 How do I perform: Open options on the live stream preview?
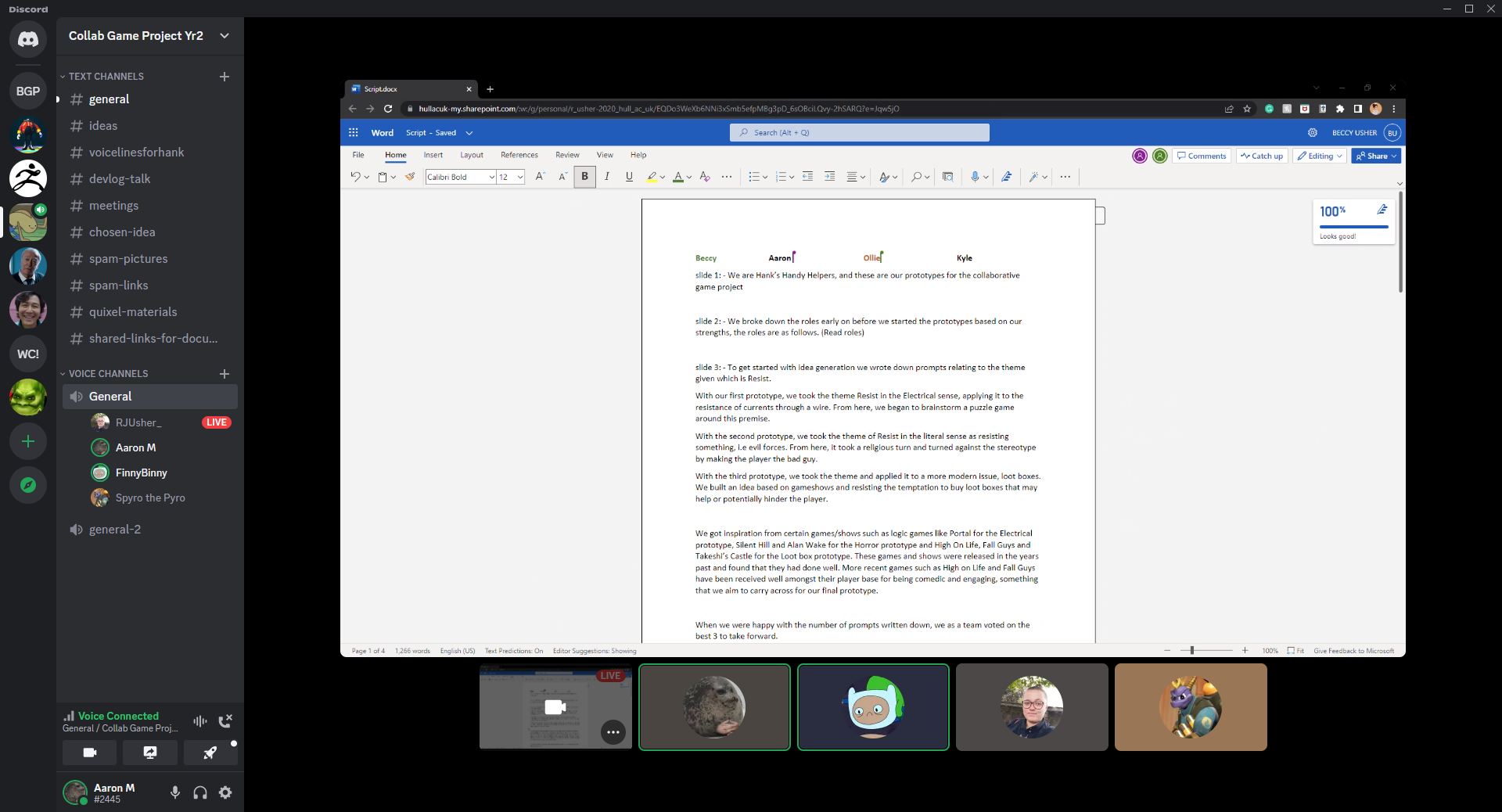(x=613, y=732)
